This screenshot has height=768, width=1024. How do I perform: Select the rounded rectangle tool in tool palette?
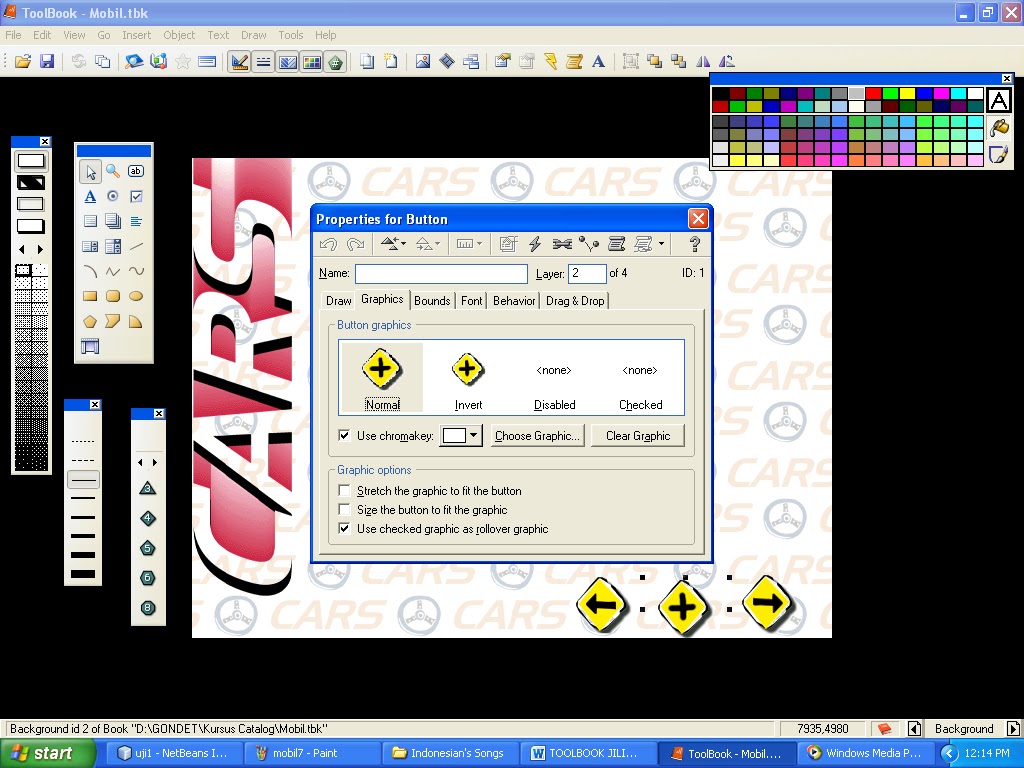coord(113,296)
